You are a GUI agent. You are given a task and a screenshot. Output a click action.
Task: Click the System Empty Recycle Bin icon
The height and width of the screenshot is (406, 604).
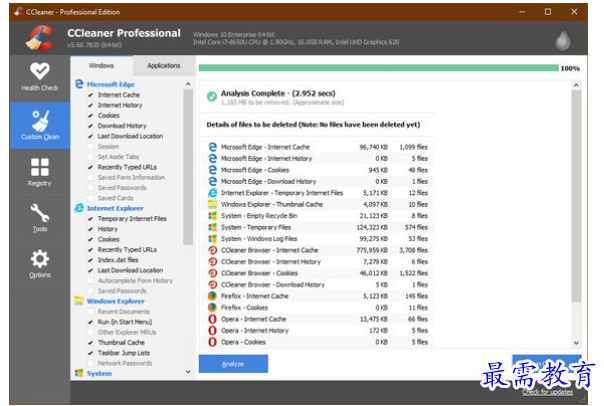click(x=212, y=215)
